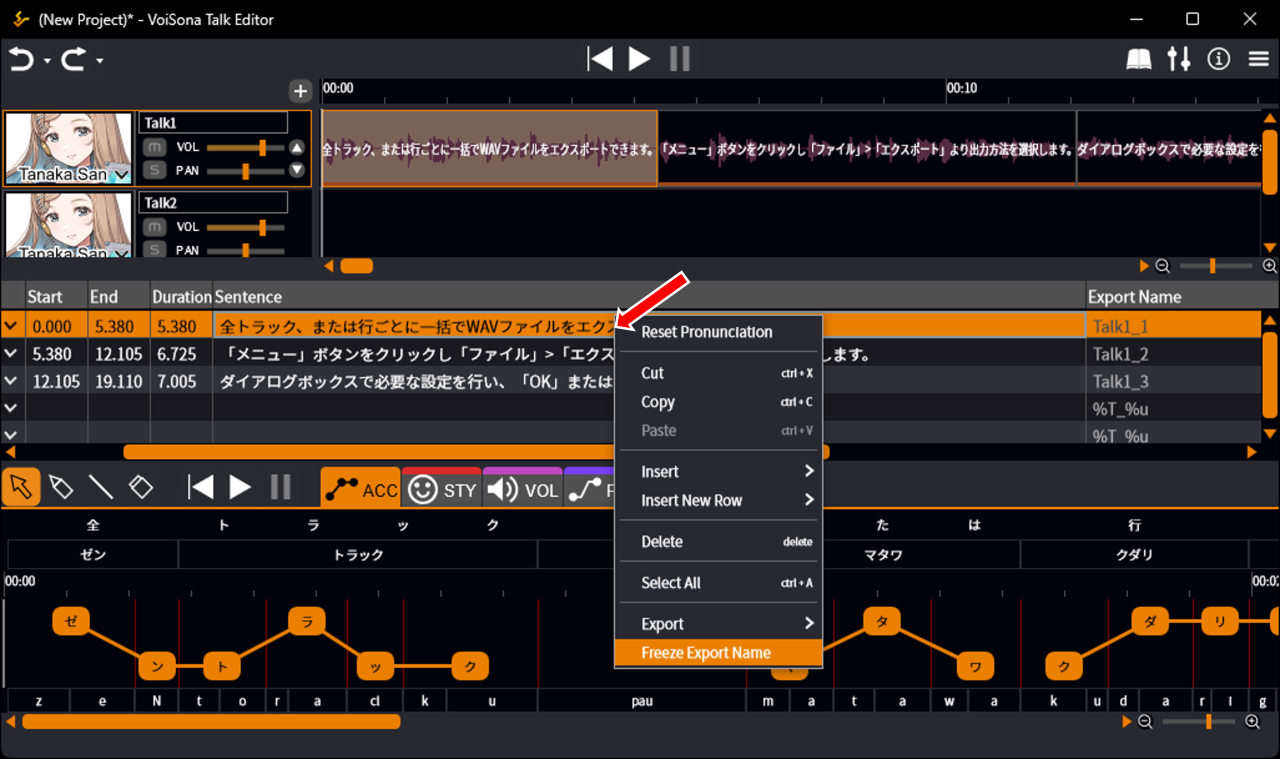This screenshot has width=1280, height=759.
Task: Expand the Insert New Row submenu
Action: click(x=718, y=500)
